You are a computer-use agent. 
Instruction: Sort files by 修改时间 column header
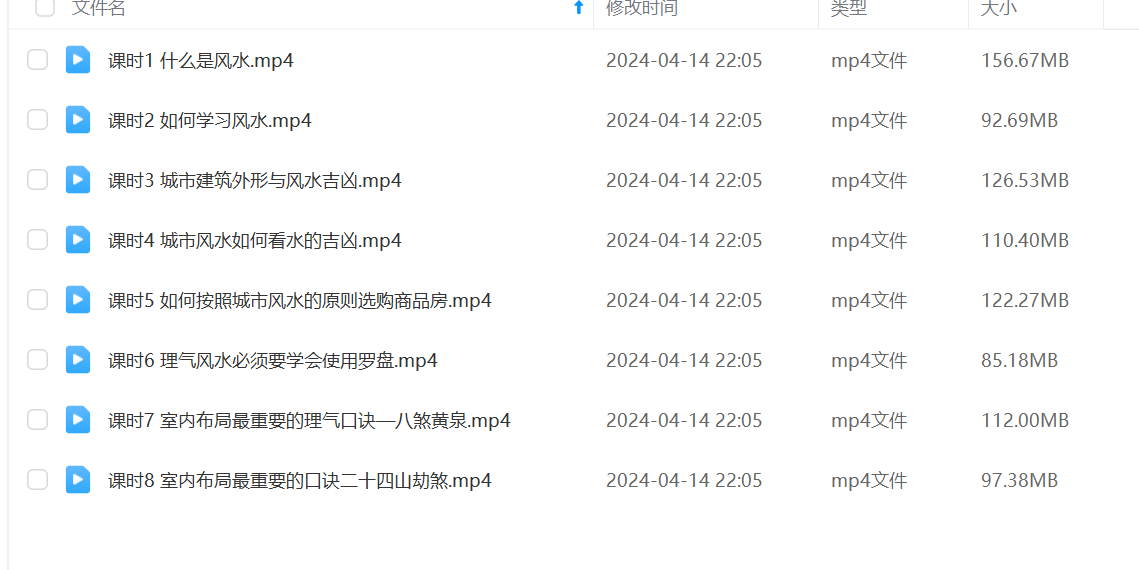click(x=641, y=7)
